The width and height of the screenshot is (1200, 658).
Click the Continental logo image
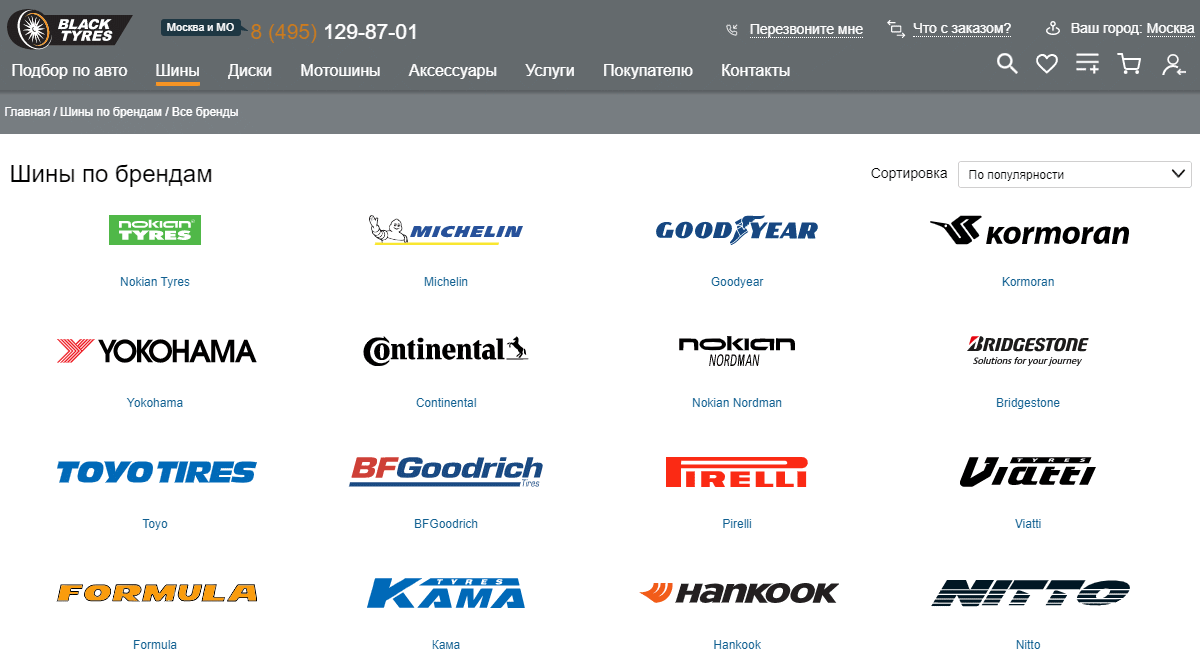point(446,350)
